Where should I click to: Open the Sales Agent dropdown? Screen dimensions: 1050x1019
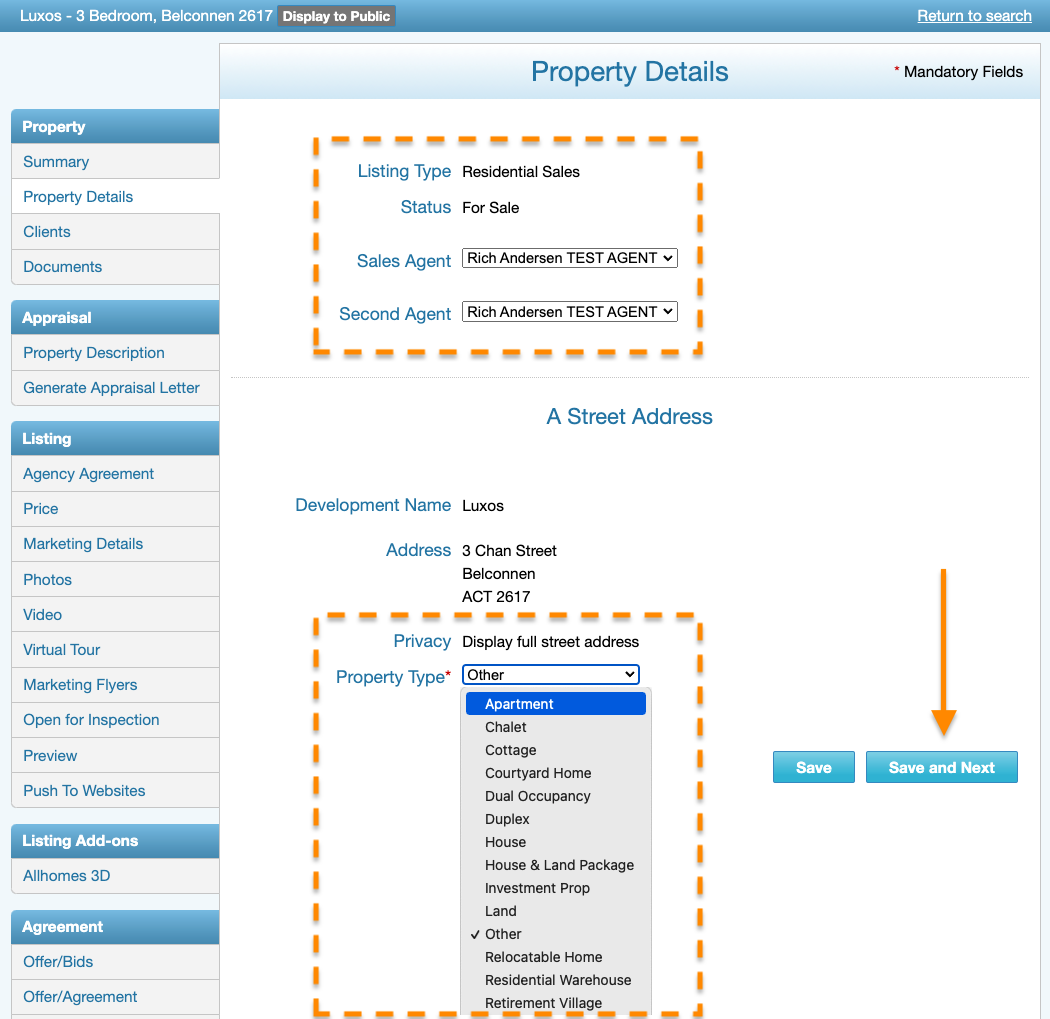pyautogui.click(x=569, y=257)
